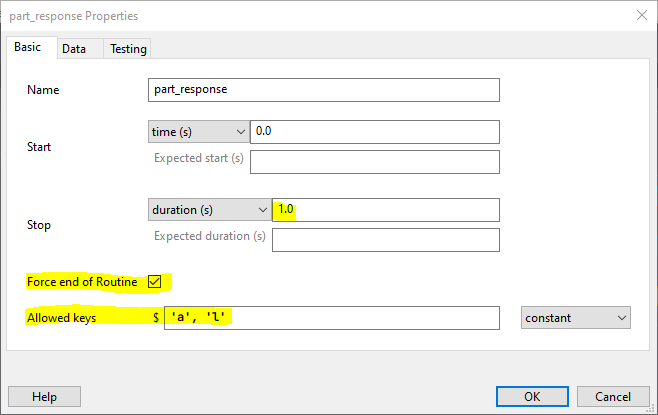Focus the Expected duration (s) field
The width and height of the screenshot is (658, 415).
coord(385,240)
